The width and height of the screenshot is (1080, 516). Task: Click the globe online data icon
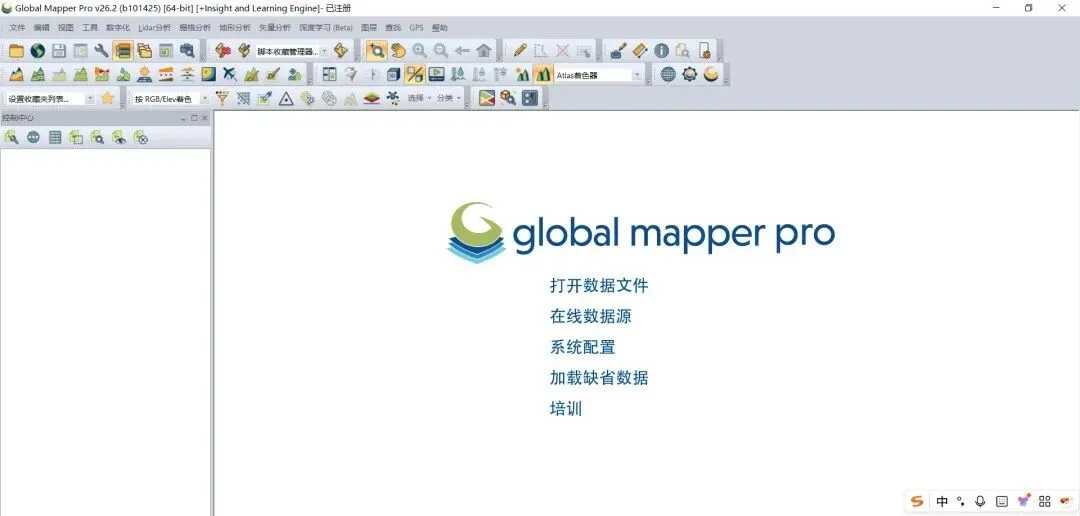coord(37,50)
